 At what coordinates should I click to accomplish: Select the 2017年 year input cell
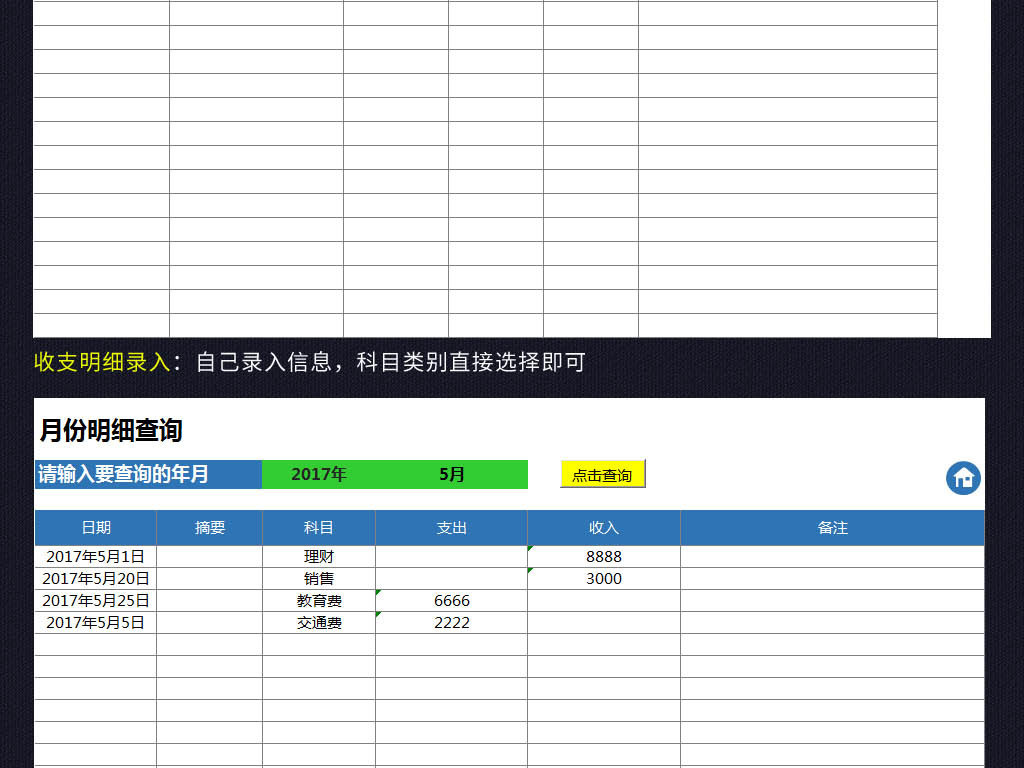pyautogui.click(x=319, y=474)
